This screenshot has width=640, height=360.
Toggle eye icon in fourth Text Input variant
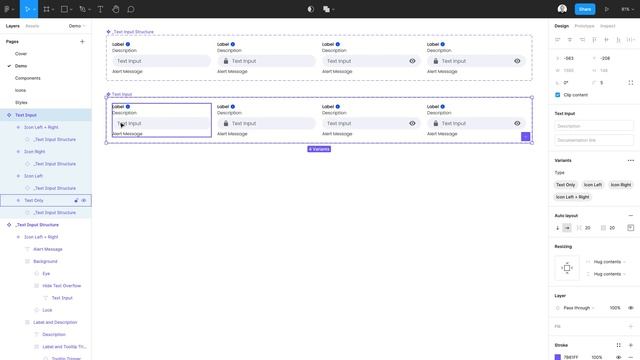click(517, 123)
